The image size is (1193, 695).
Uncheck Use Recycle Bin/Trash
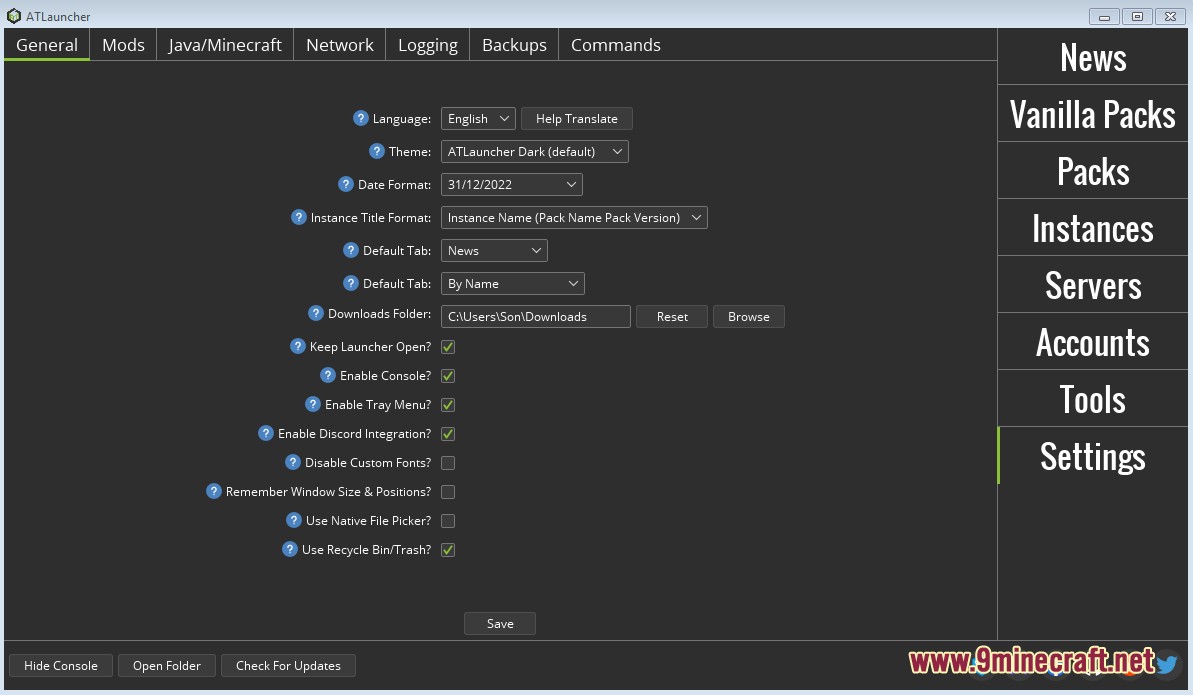point(448,550)
